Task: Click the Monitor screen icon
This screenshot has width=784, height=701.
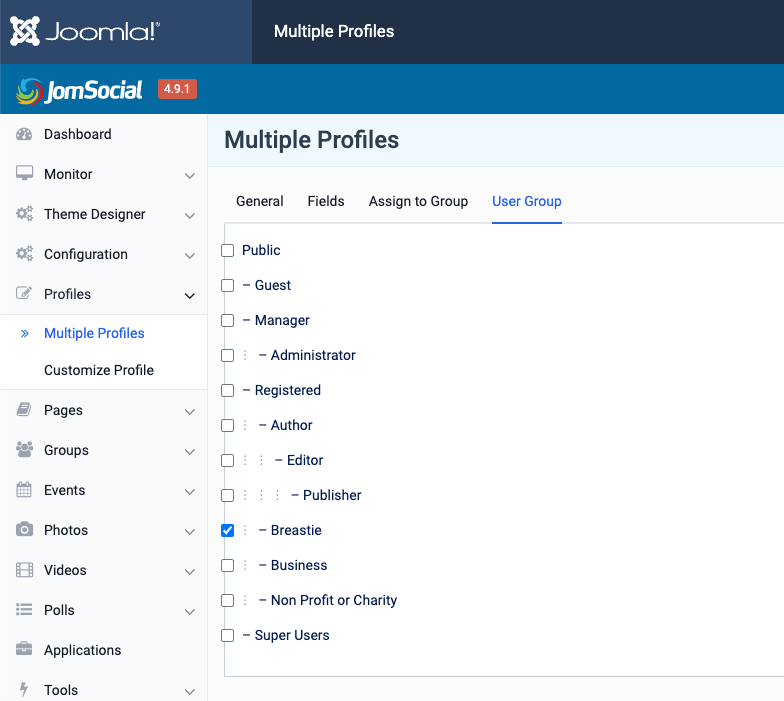Action: [x=24, y=174]
